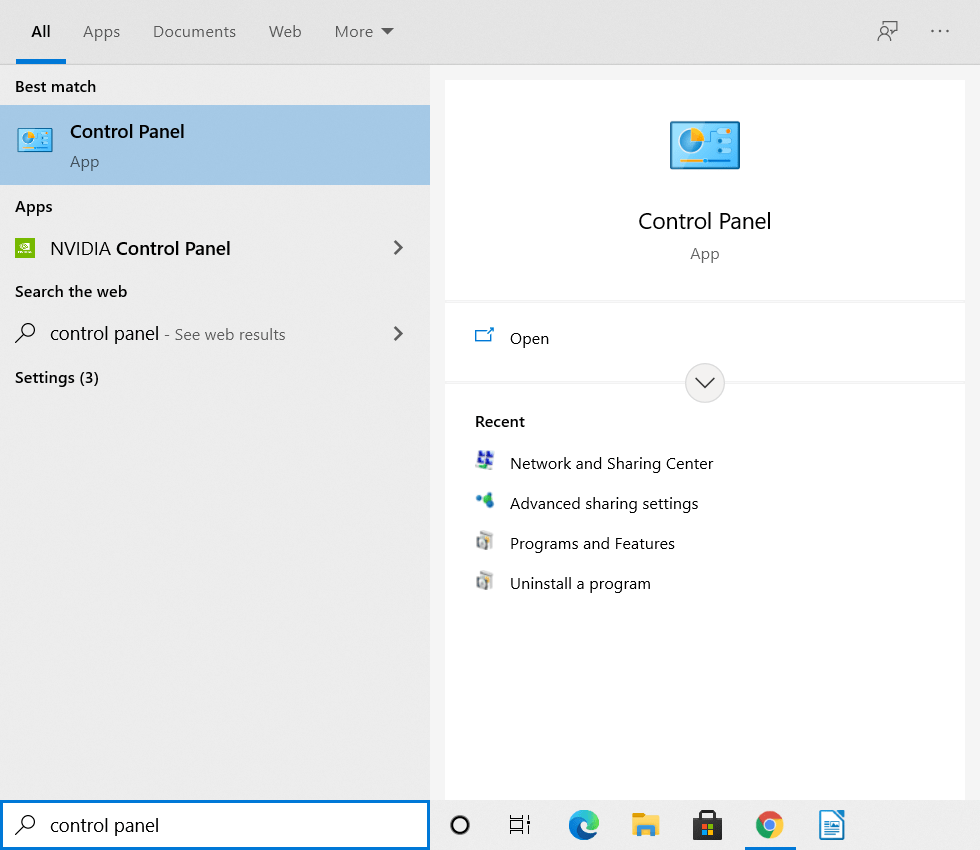Open the document writer app on taskbar
The height and width of the screenshot is (850, 980).
[x=832, y=825]
